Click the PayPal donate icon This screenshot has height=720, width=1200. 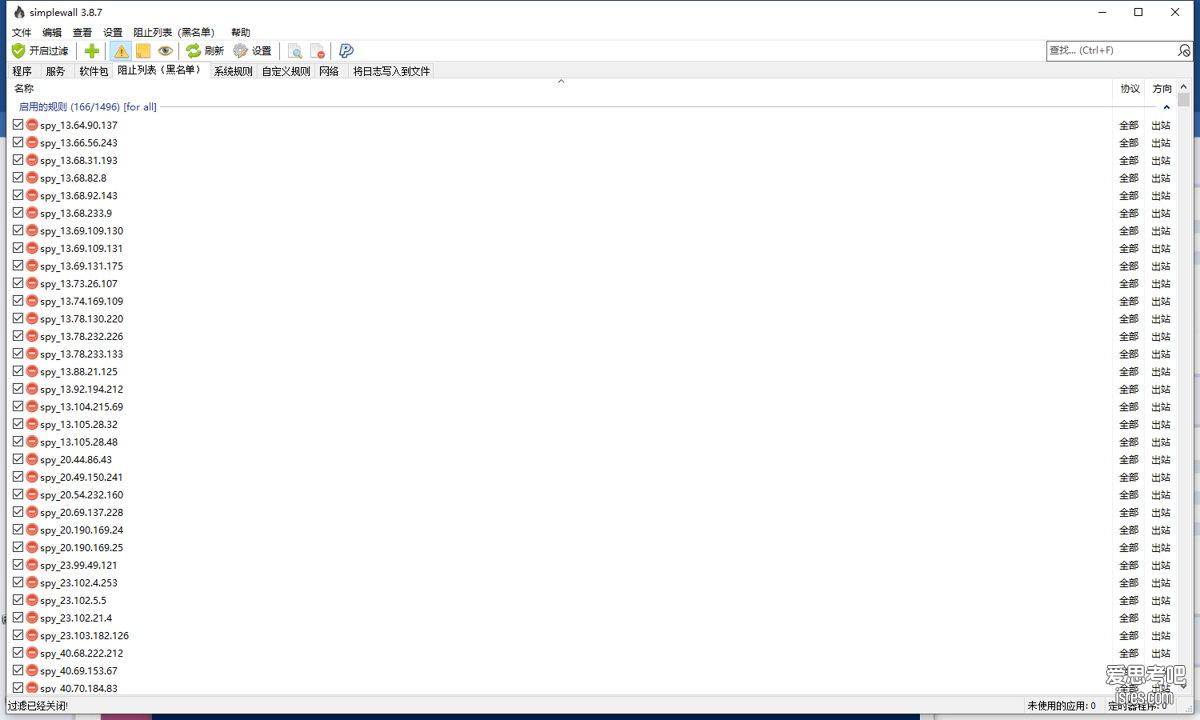coord(346,51)
